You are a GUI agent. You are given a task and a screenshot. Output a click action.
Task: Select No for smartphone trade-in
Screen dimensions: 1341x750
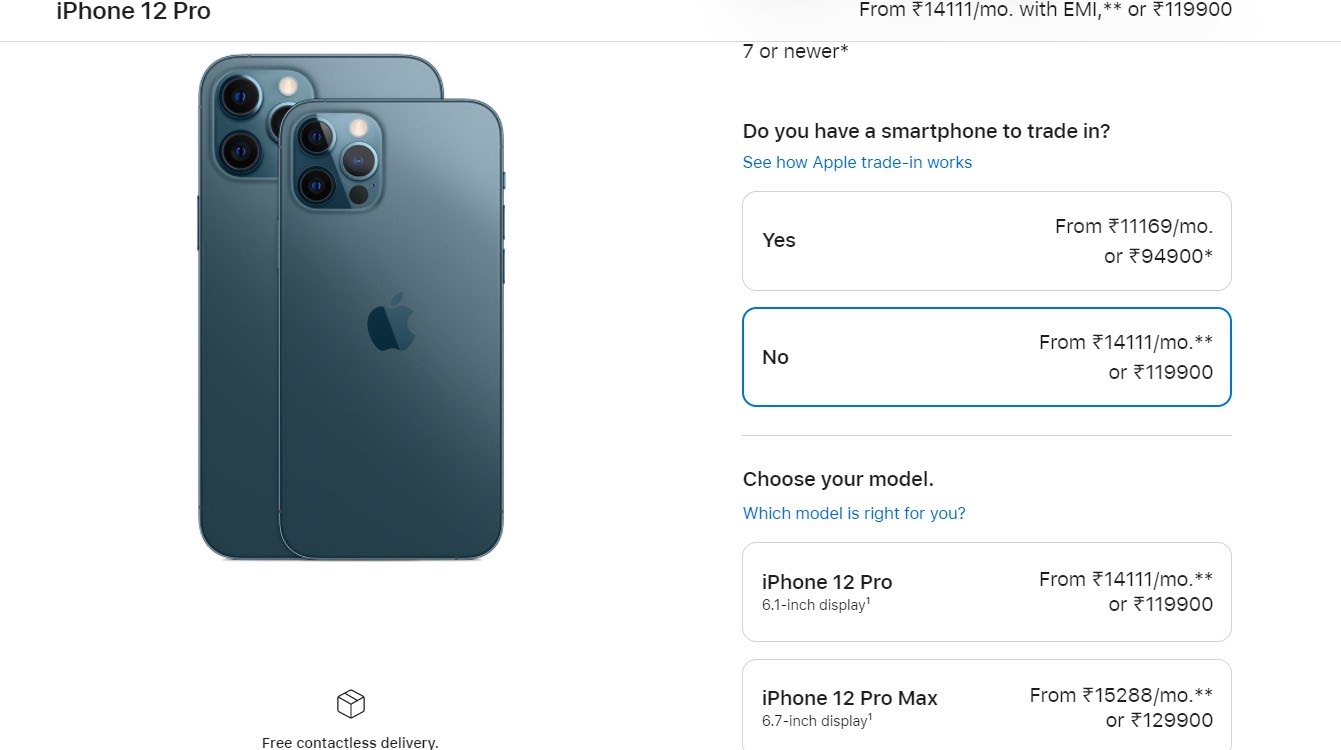987,357
